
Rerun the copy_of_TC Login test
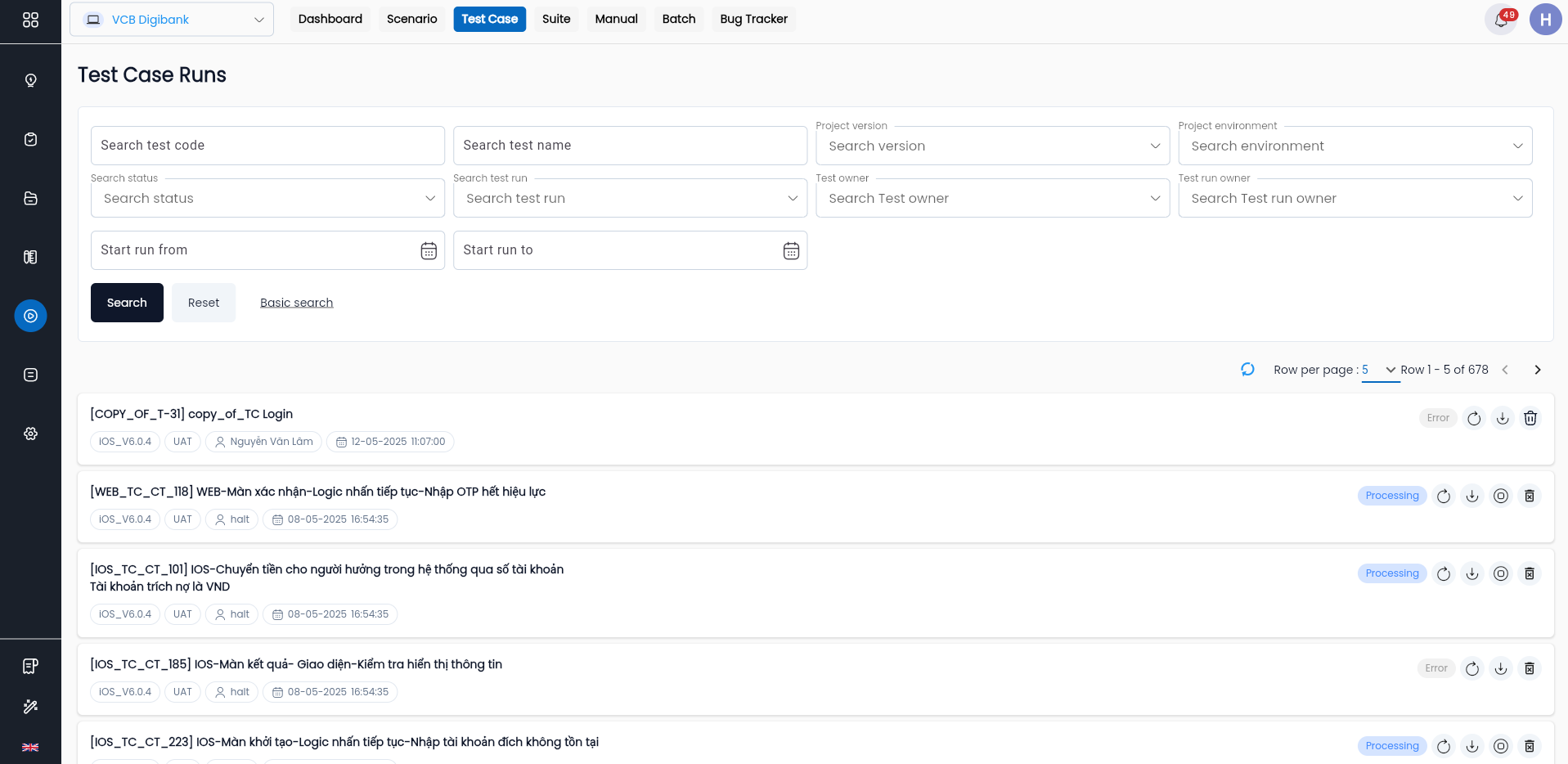coord(1474,418)
